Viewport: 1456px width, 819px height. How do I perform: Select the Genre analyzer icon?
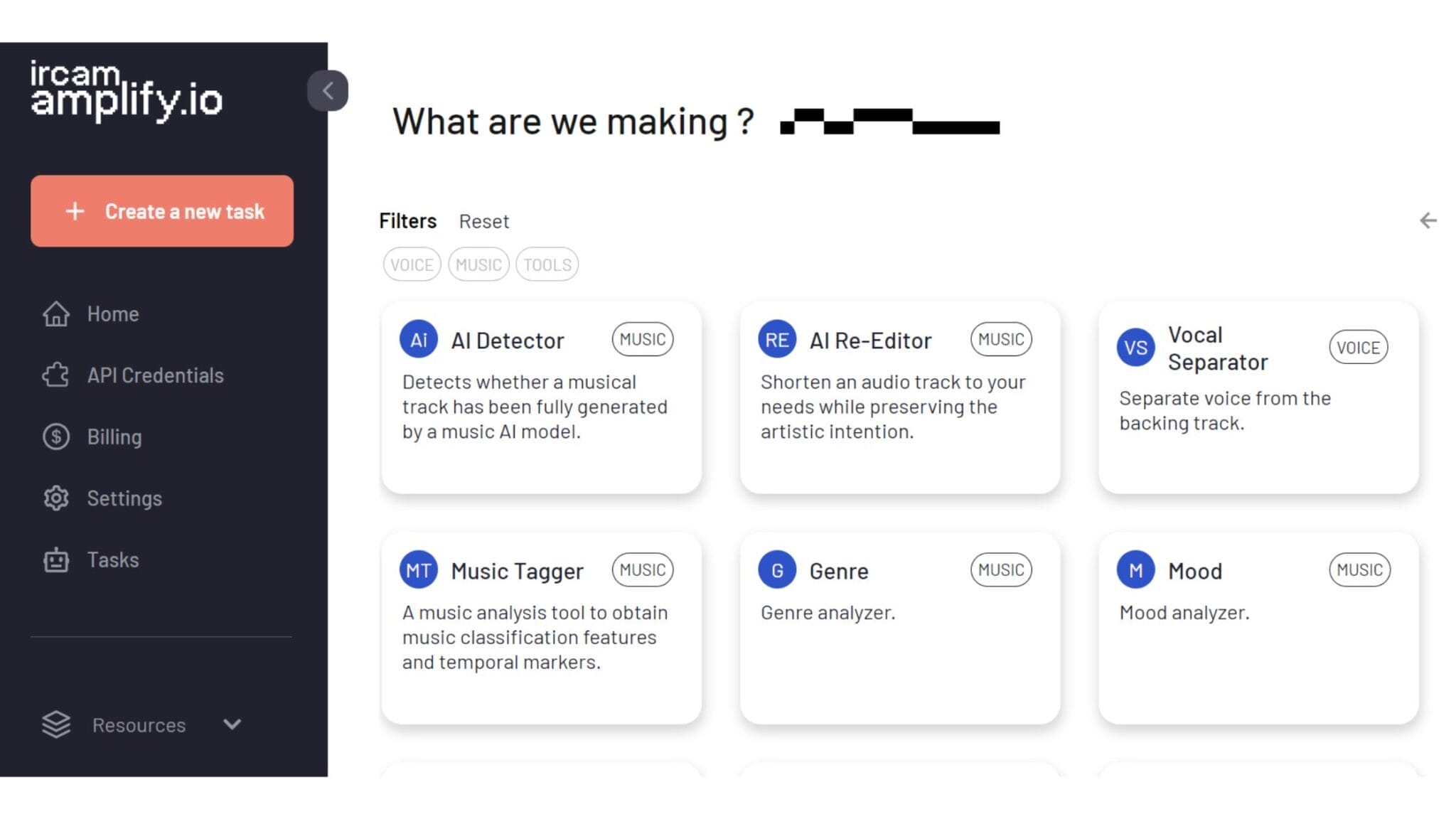point(777,569)
